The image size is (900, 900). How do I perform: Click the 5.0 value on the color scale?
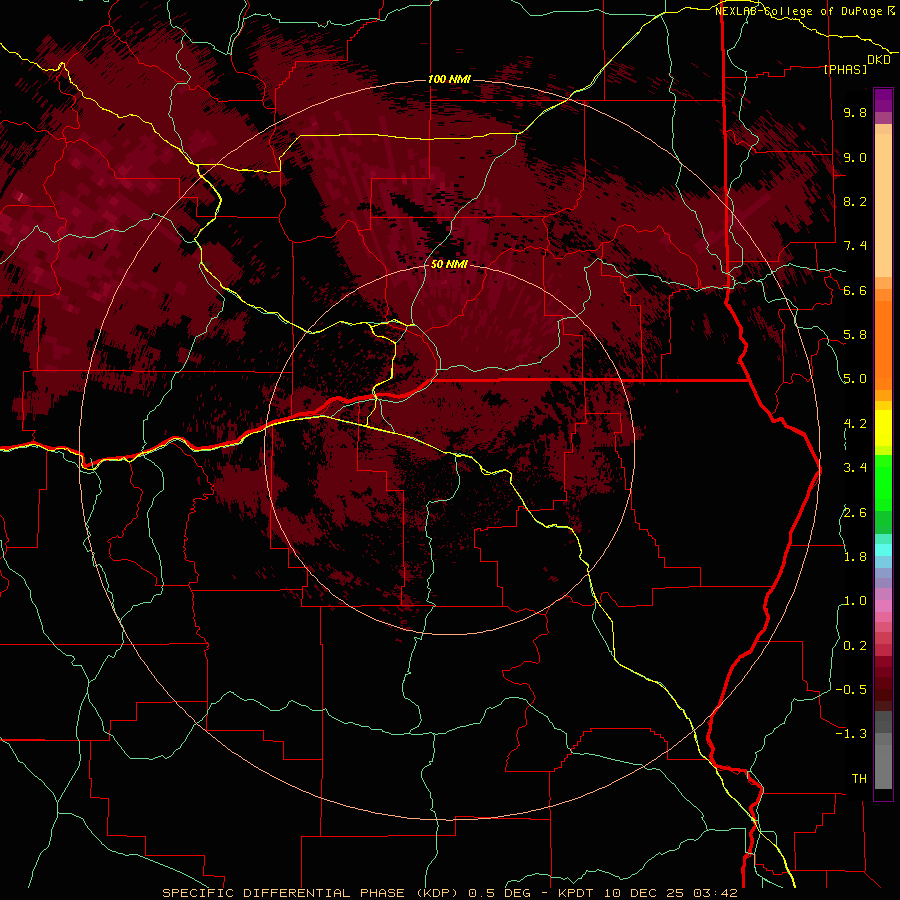click(x=855, y=379)
